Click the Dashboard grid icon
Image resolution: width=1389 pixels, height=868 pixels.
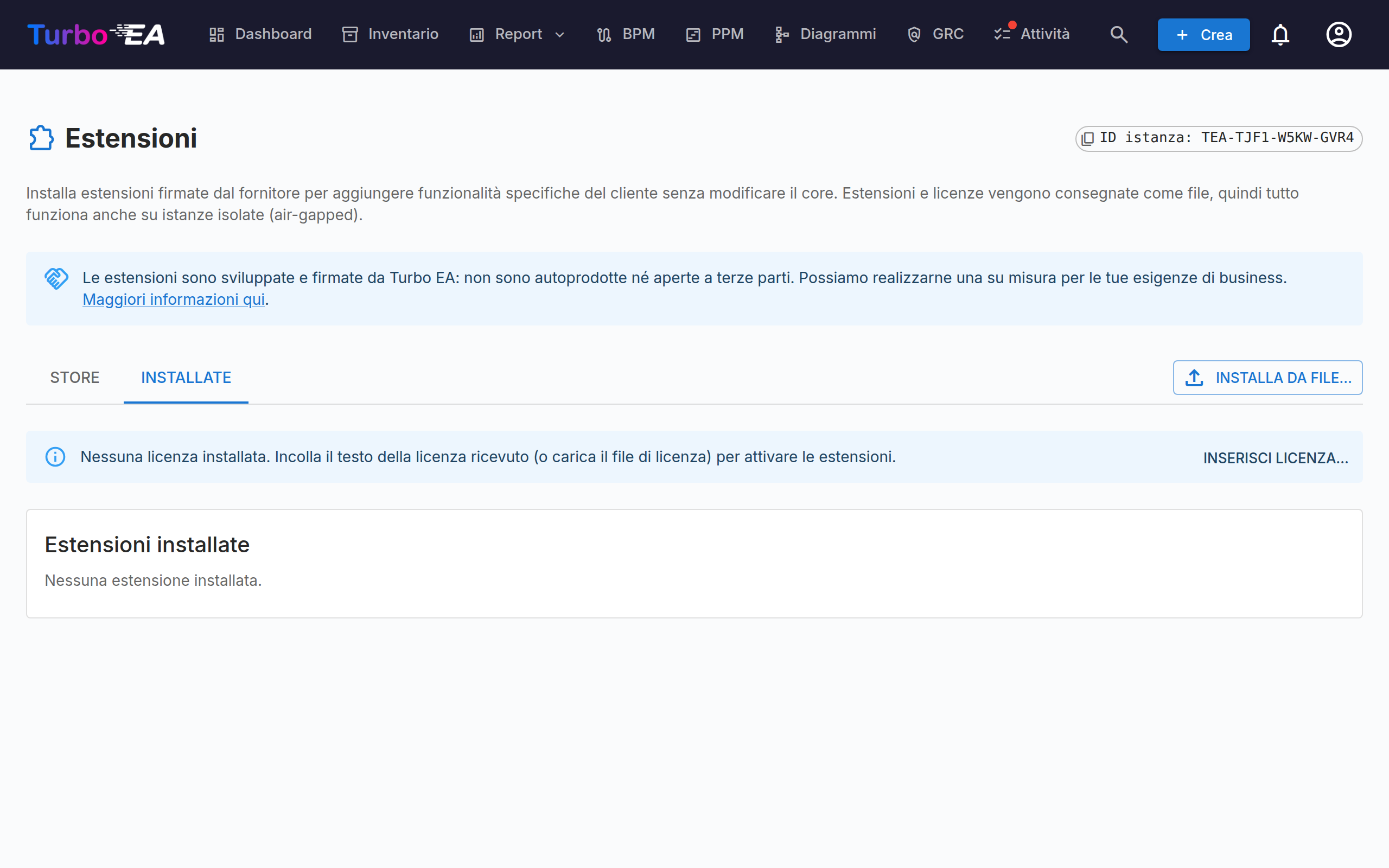point(217,35)
